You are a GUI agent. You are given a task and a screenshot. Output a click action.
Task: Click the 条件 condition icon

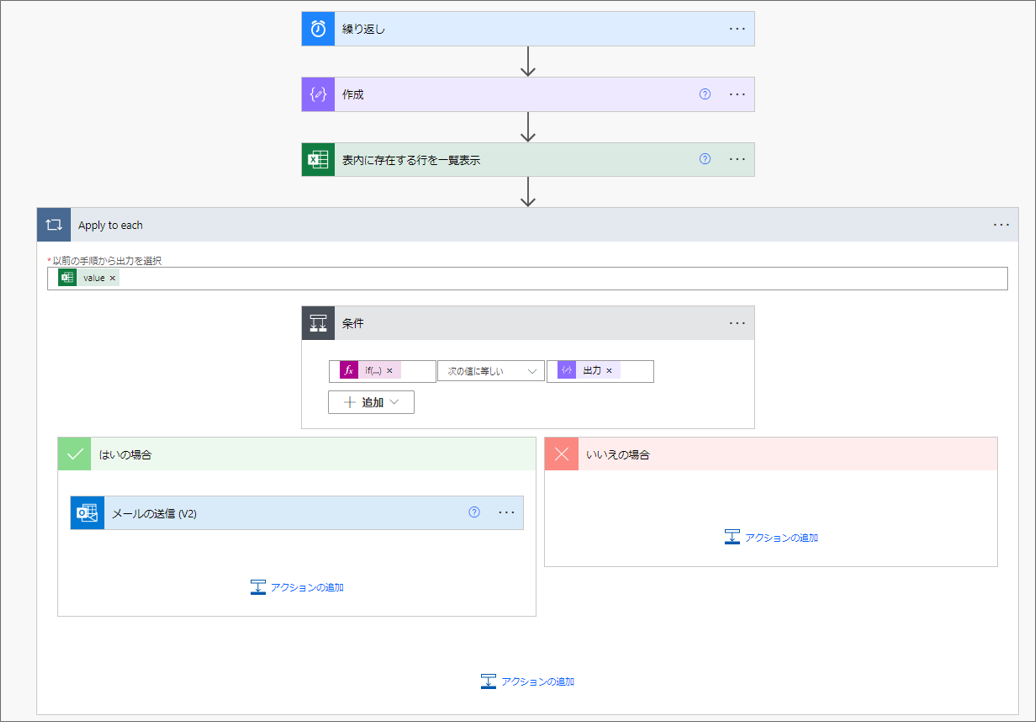pyautogui.click(x=318, y=323)
